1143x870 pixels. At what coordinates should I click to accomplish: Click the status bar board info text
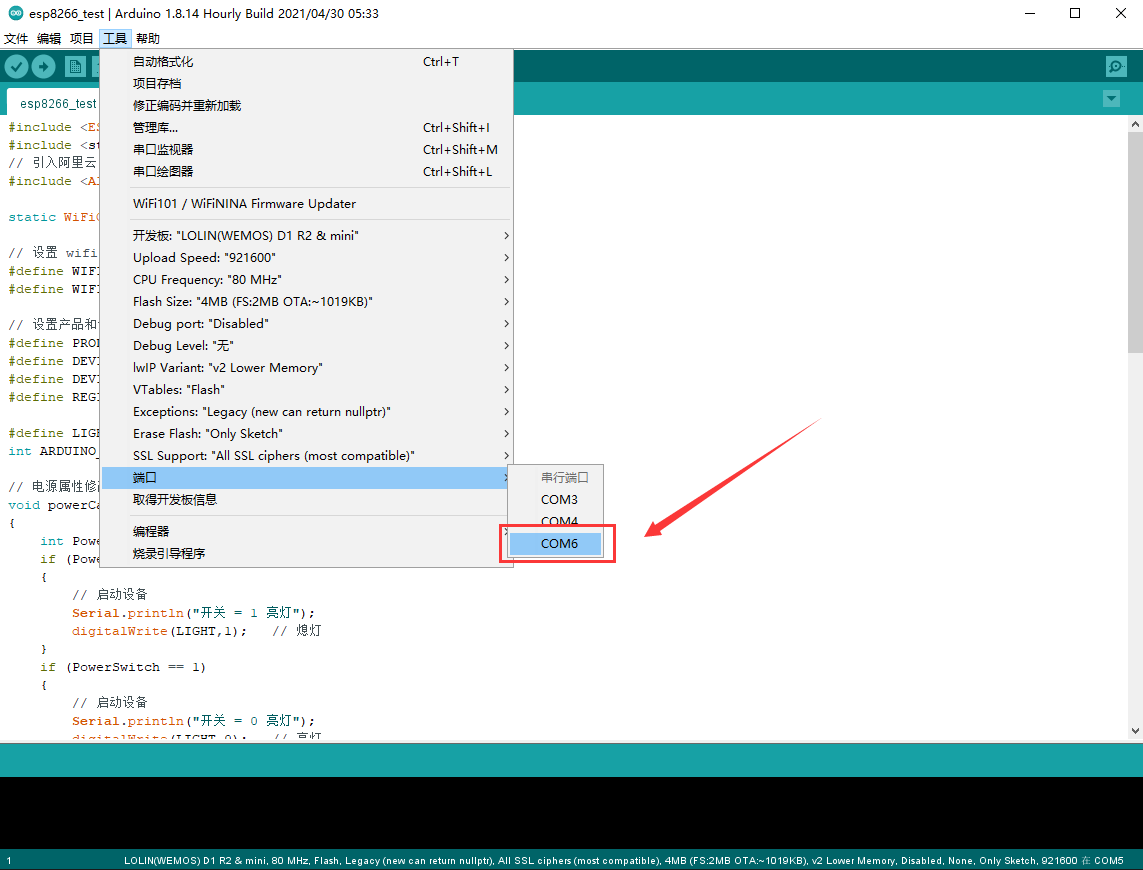[x=623, y=861]
